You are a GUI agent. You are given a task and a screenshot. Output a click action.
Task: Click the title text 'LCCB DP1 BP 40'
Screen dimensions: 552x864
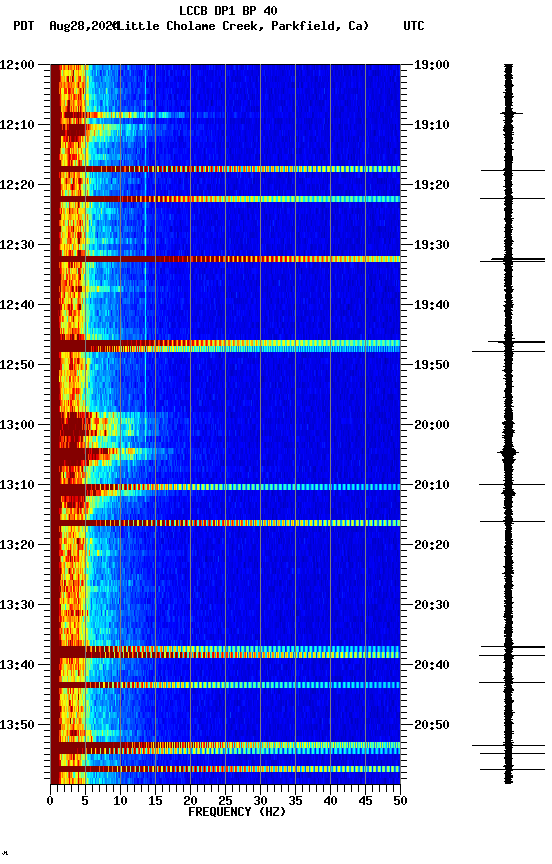[x=228, y=11]
